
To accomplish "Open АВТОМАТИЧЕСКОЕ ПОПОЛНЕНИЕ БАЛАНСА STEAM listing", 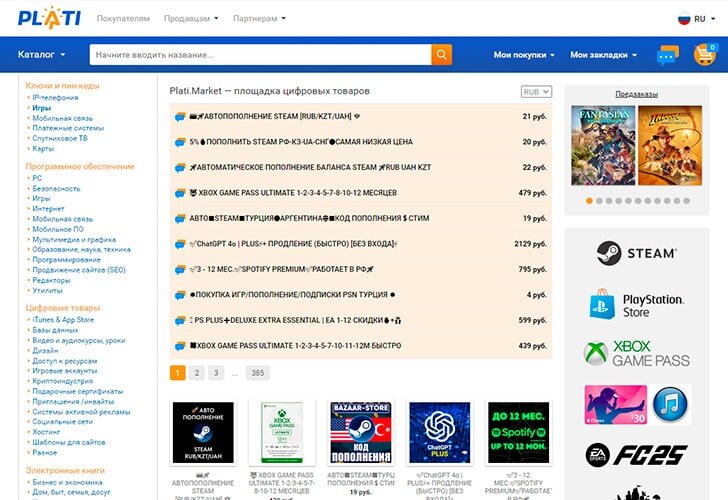I will click(310, 167).
